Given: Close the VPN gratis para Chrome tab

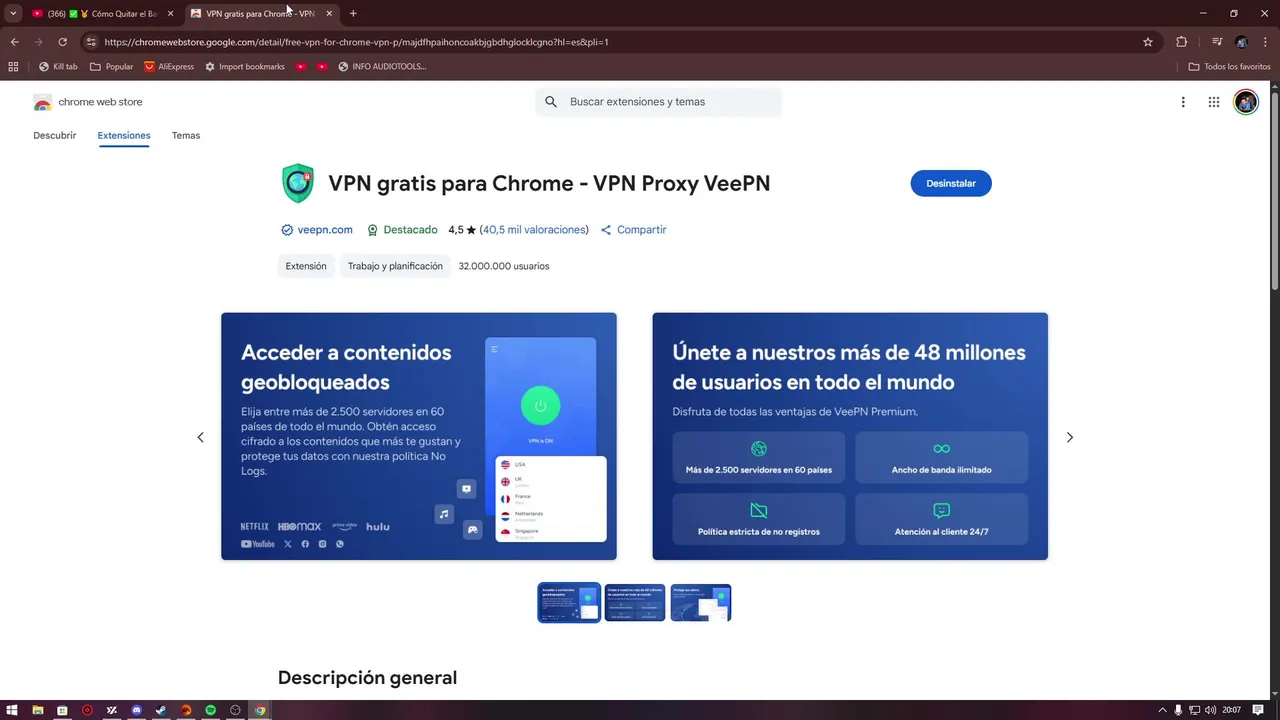Looking at the screenshot, I should 329,14.
